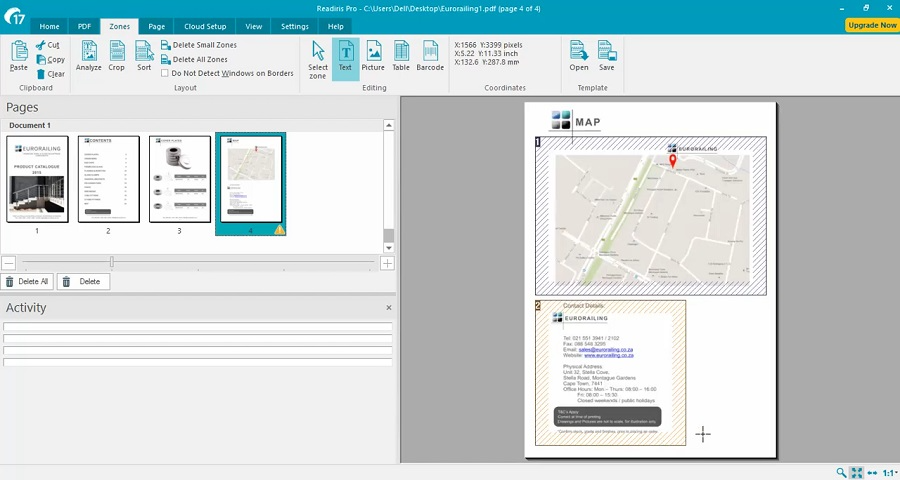The height and width of the screenshot is (480, 900).
Task: Switch to the PDF tab
Action: [83, 26]
